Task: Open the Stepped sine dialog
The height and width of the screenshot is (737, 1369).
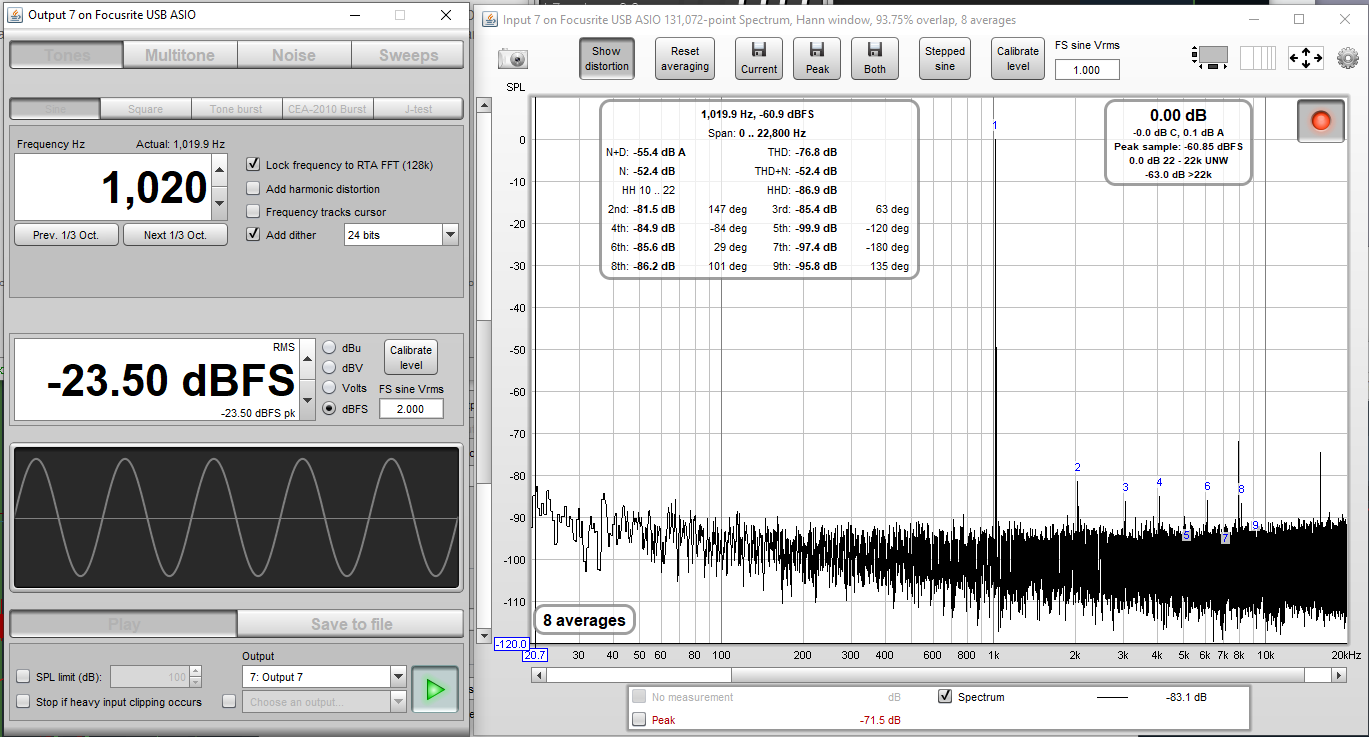Action: (945, 59)
